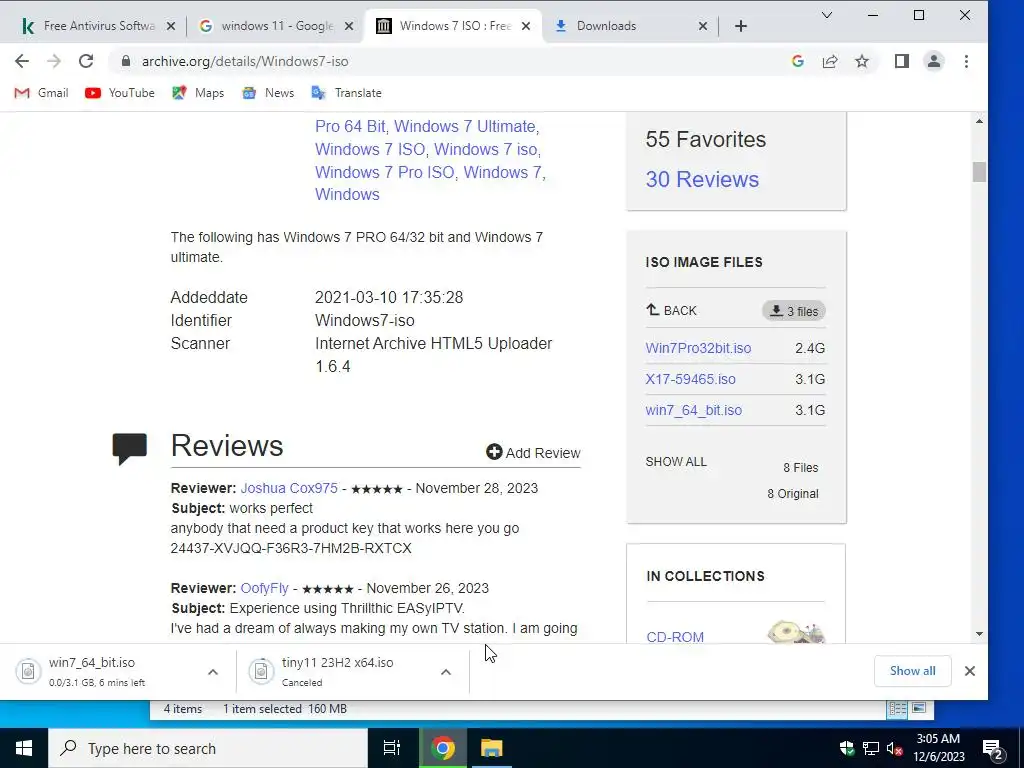Open reviewer OofyFly profile

pyautogui.click(x=264, y=588)
